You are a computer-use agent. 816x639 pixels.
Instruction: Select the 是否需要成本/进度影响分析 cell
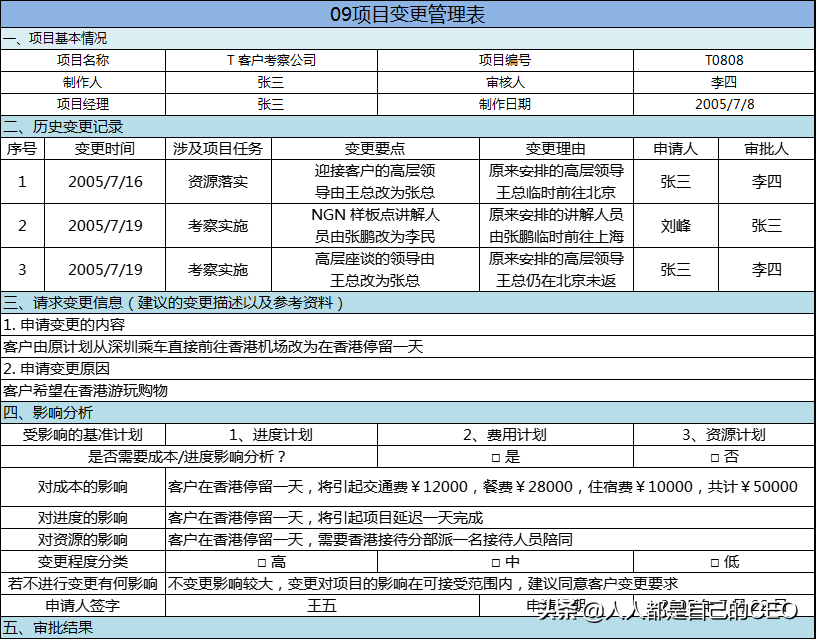click(188, 457)
